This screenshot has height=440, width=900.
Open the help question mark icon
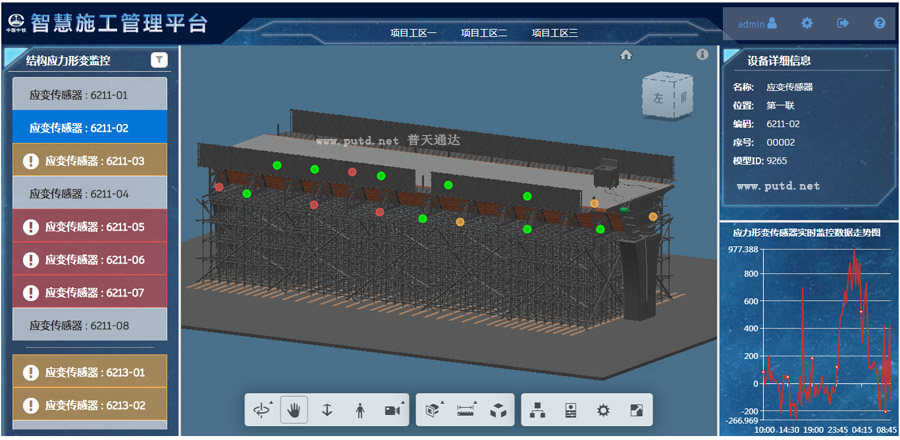(x=879, y=23)
